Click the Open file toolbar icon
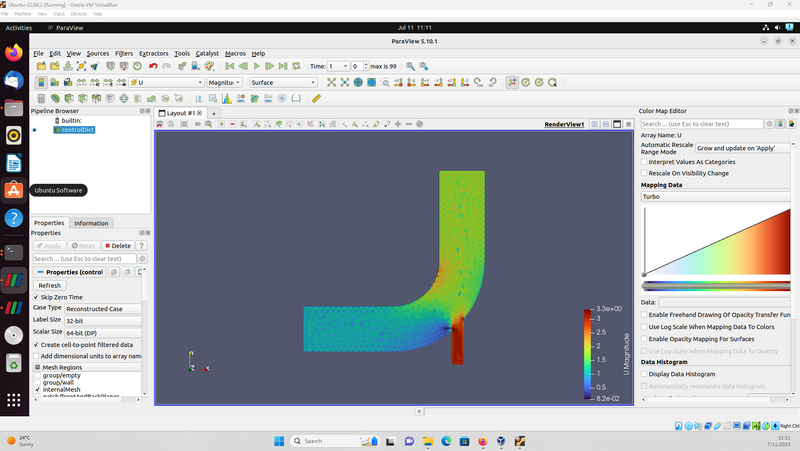Screen dimensions: 800x451 (41, 66)
